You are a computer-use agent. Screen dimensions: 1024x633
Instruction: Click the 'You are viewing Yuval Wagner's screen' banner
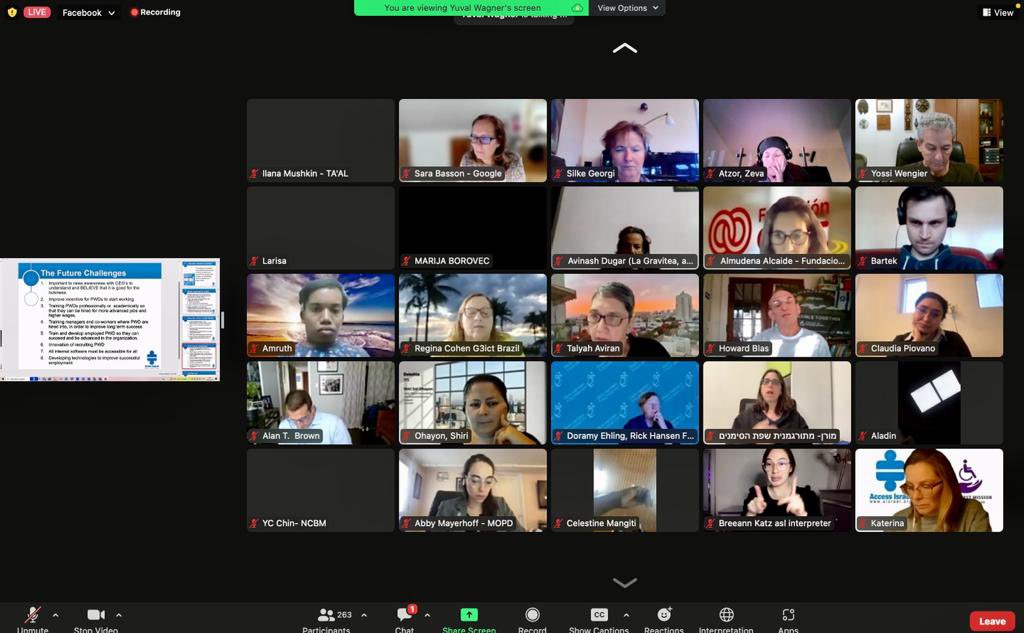pos(471,8)
